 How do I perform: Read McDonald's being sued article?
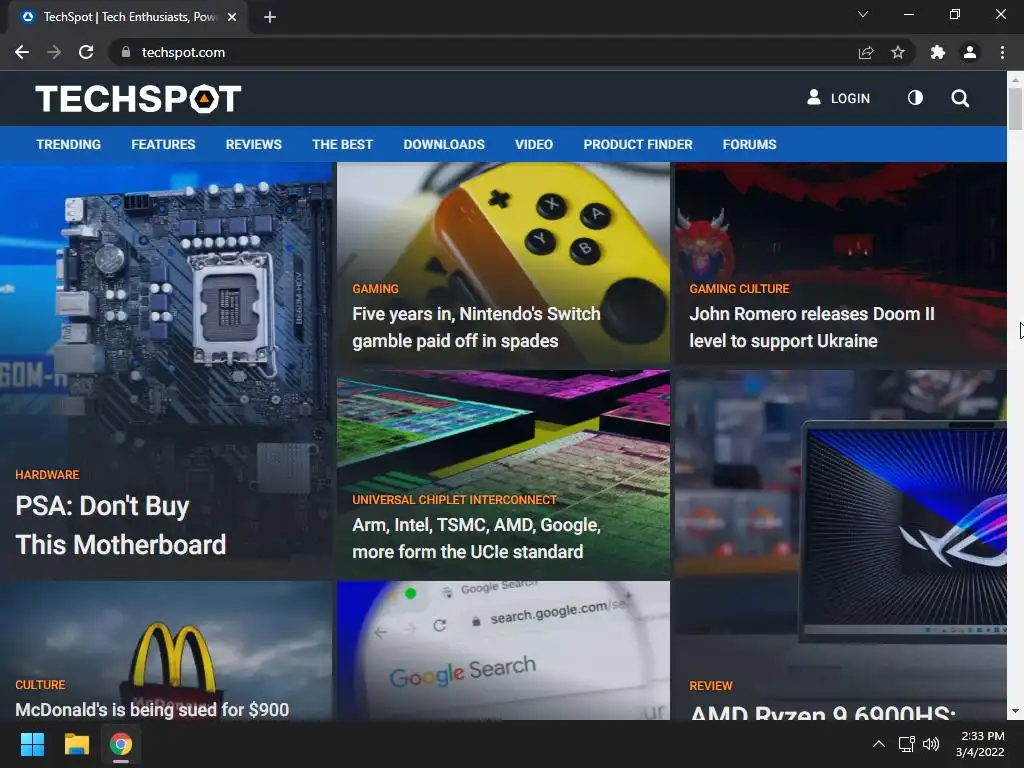click(152, 709)
